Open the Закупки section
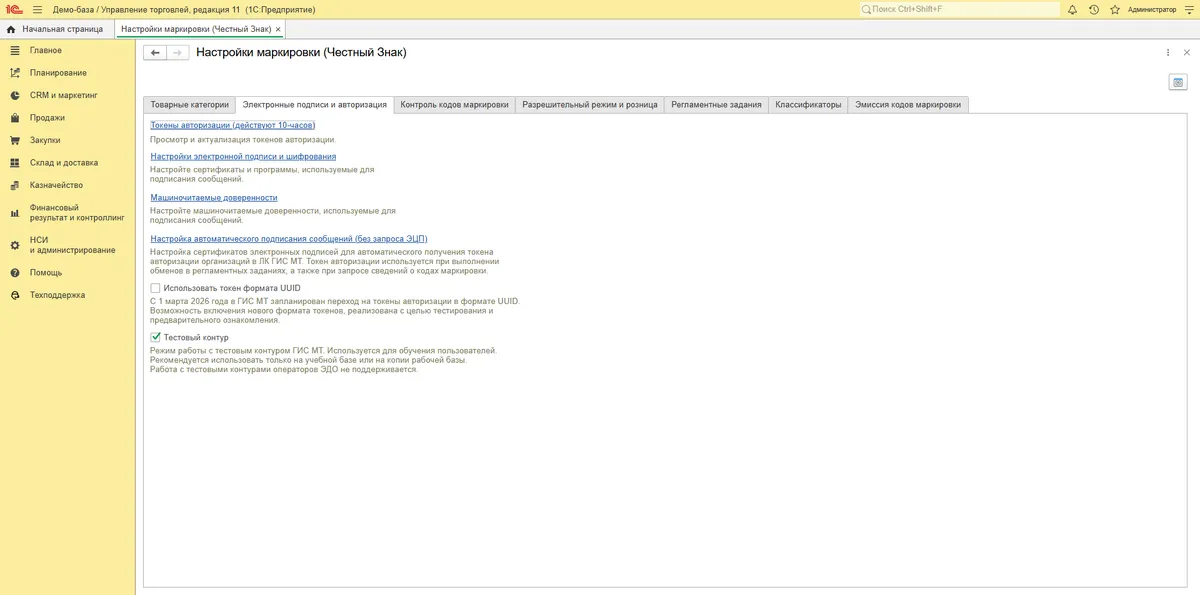Screen dimensions: 1200x595 pos(45,140)
